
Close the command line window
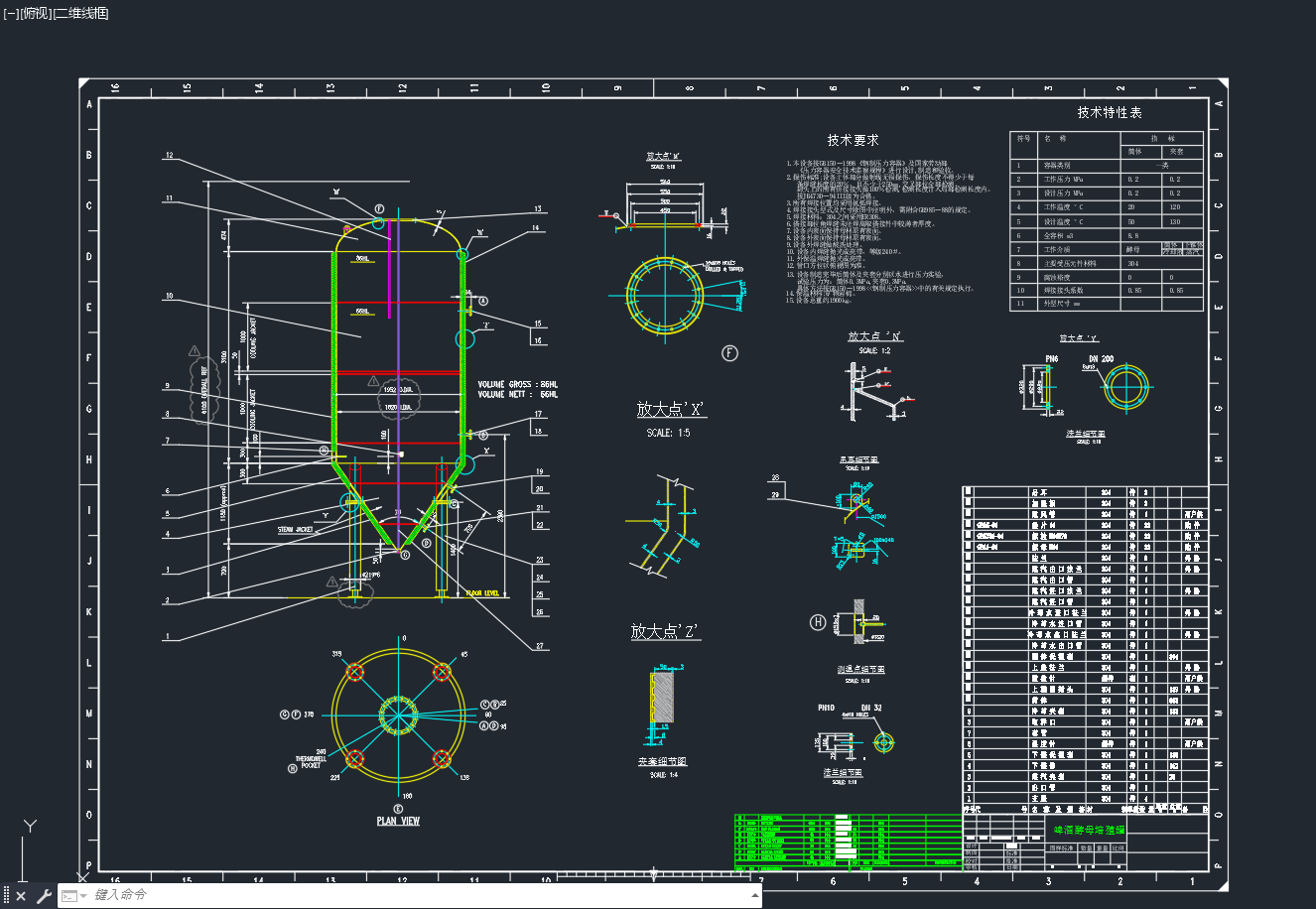tap(21, 896)
